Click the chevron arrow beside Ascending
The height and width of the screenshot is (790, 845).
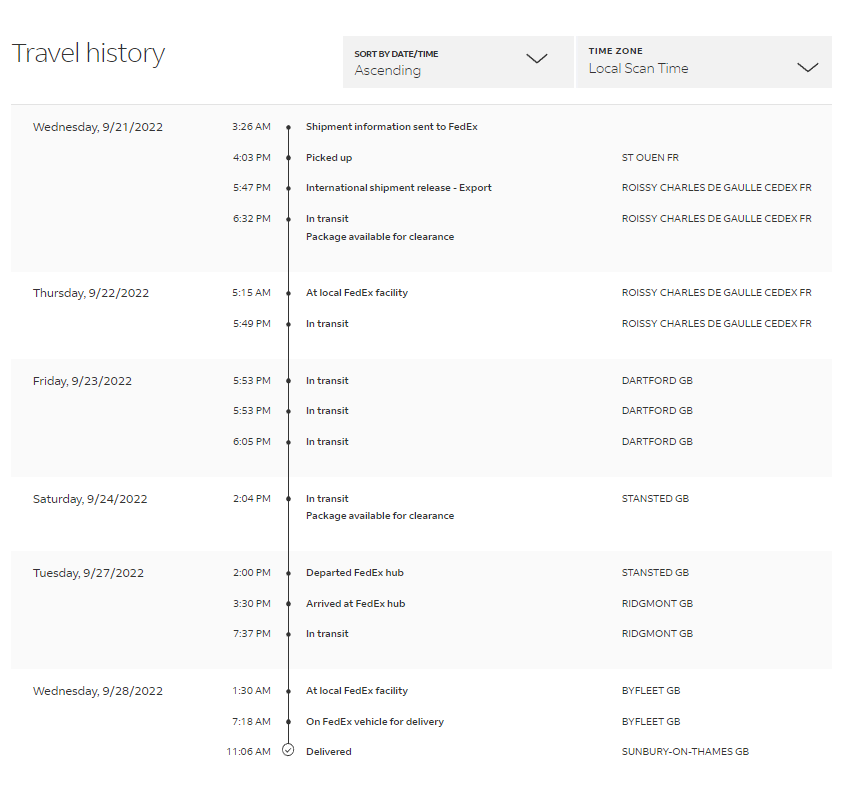click(x=537, y=59)
